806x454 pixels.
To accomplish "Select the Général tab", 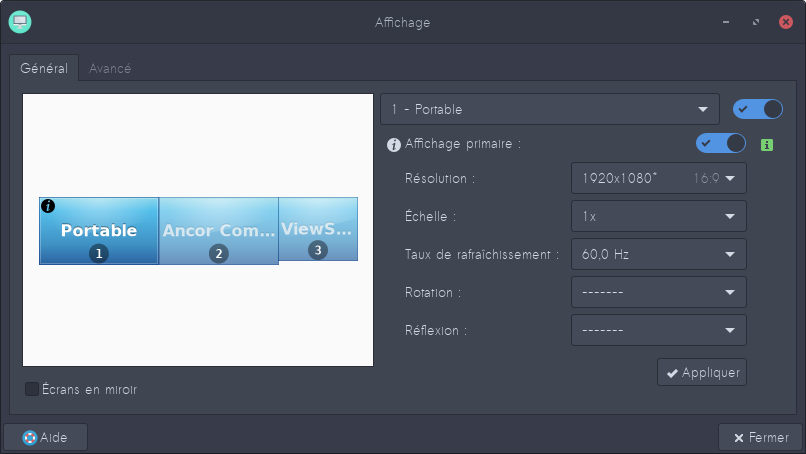I will coord(44,69).
